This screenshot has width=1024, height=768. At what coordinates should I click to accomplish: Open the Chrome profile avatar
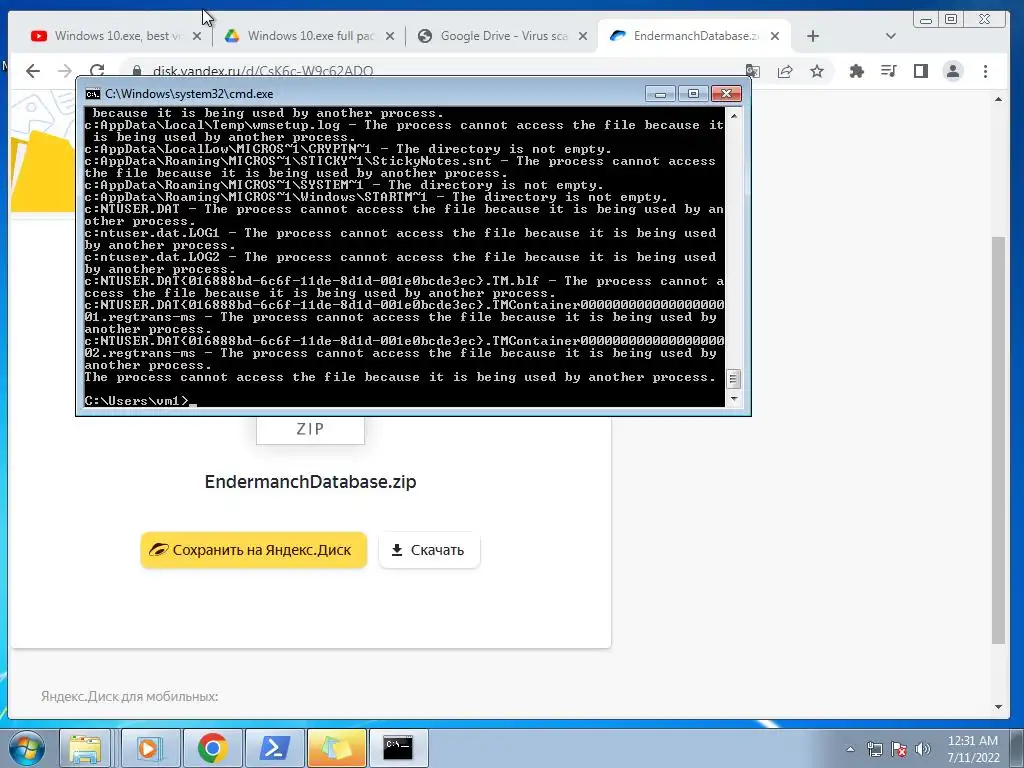tap(953, 71)
